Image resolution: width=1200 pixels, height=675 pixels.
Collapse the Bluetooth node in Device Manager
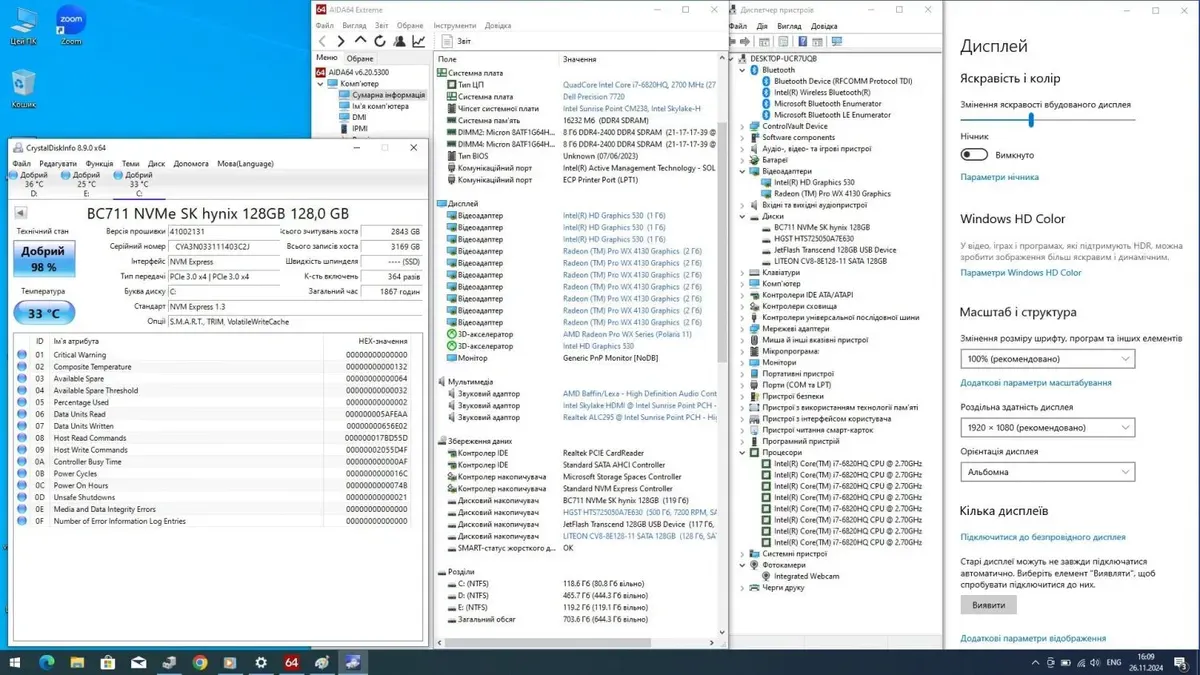743,70
